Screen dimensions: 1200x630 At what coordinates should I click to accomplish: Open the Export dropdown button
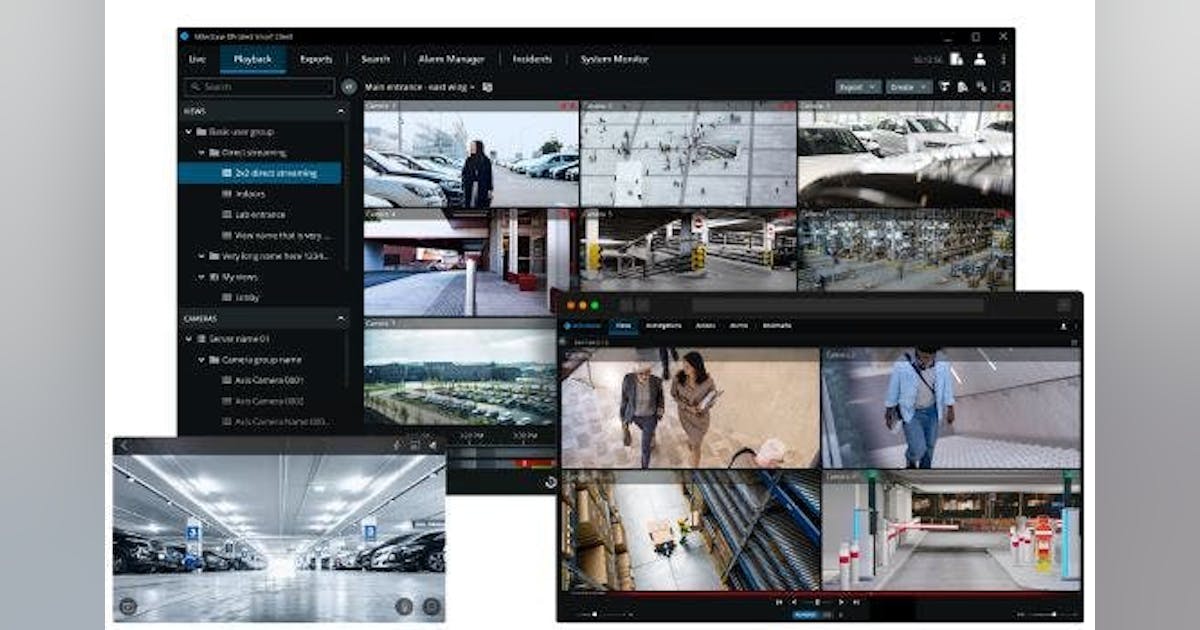click(x=858, y=87)
